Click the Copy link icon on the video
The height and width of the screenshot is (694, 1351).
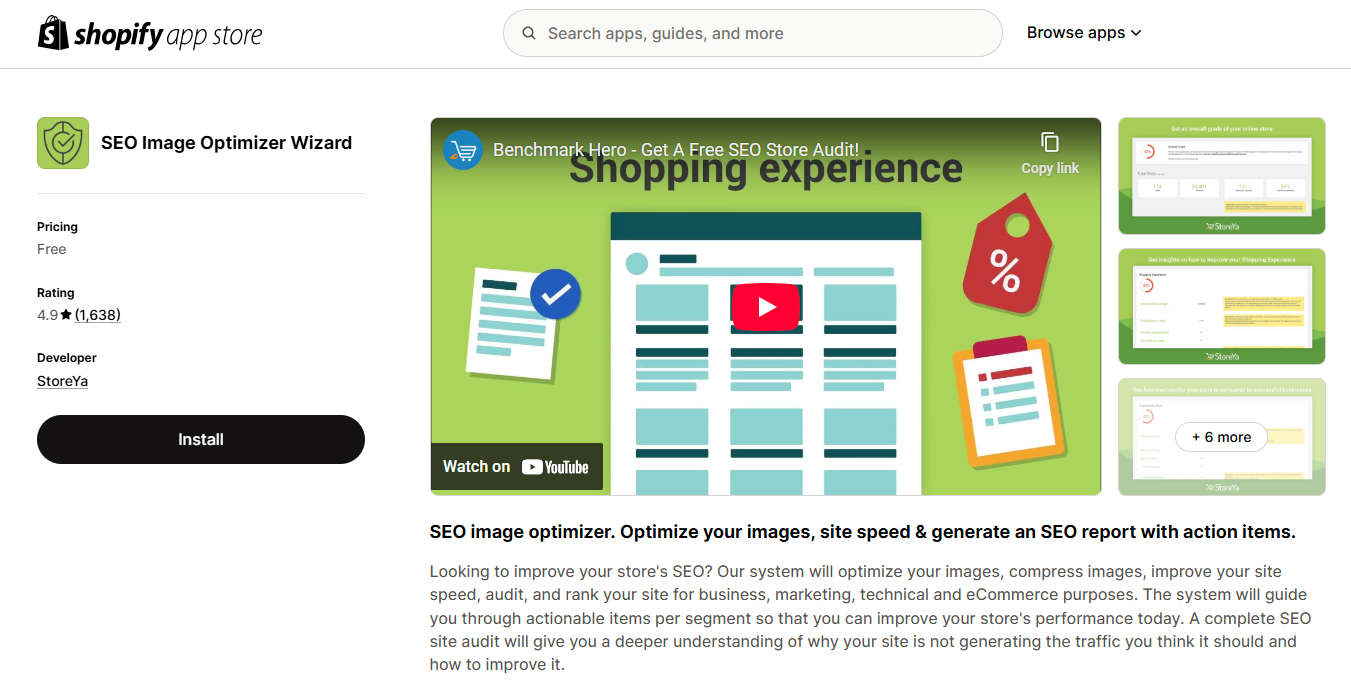1049,144
